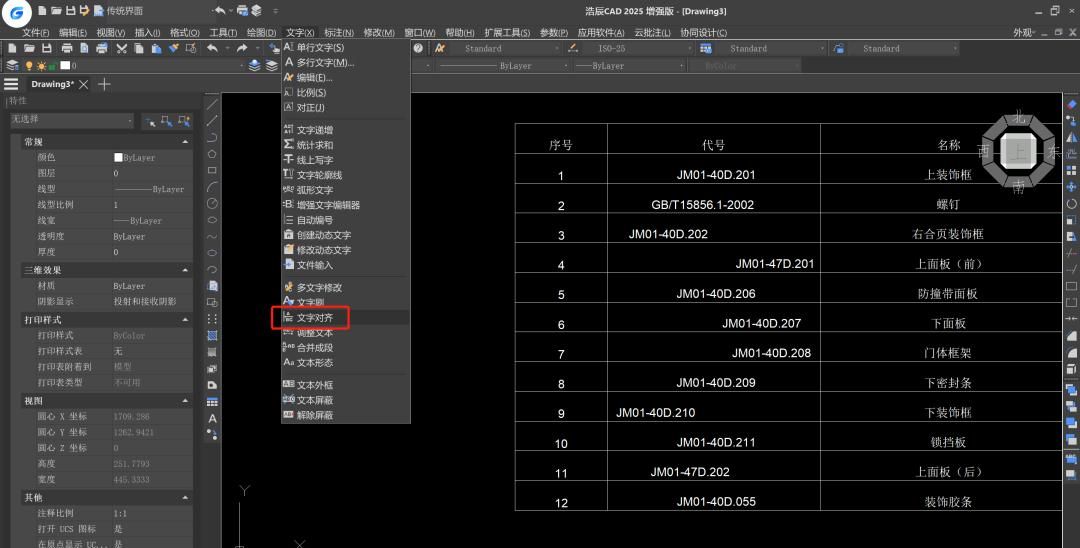Click the table style icon
The image size is (1080, 548).
[x=706, y=48]
